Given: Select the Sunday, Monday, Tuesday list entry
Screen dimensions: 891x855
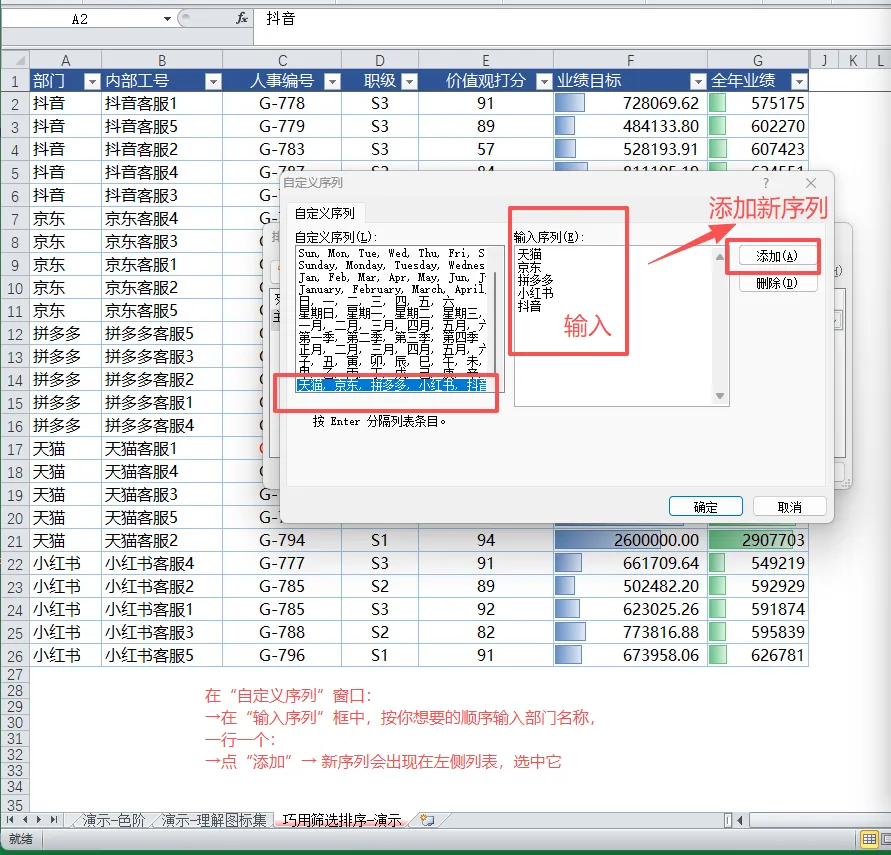Looking at the screenshot, I should pos(391,265).
